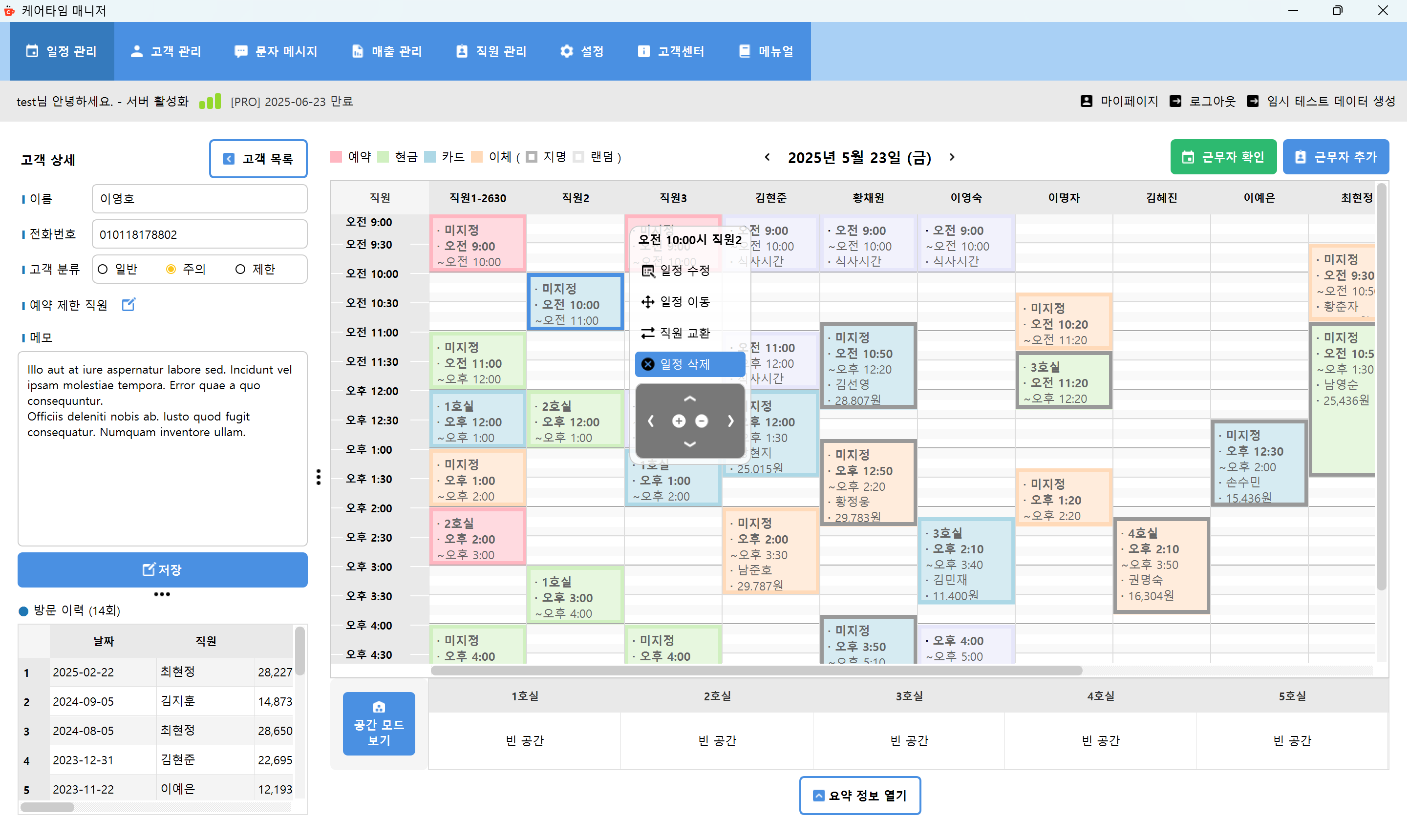The width and height of the screenshot is (1409, 840).
Task: Save customer details with the 저장 button
Action: 162,569
